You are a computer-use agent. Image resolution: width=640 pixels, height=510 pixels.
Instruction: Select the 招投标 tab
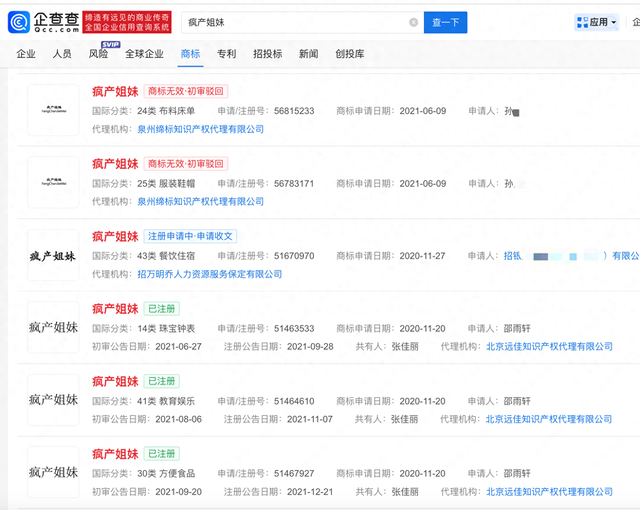click(x=267, y=54)
